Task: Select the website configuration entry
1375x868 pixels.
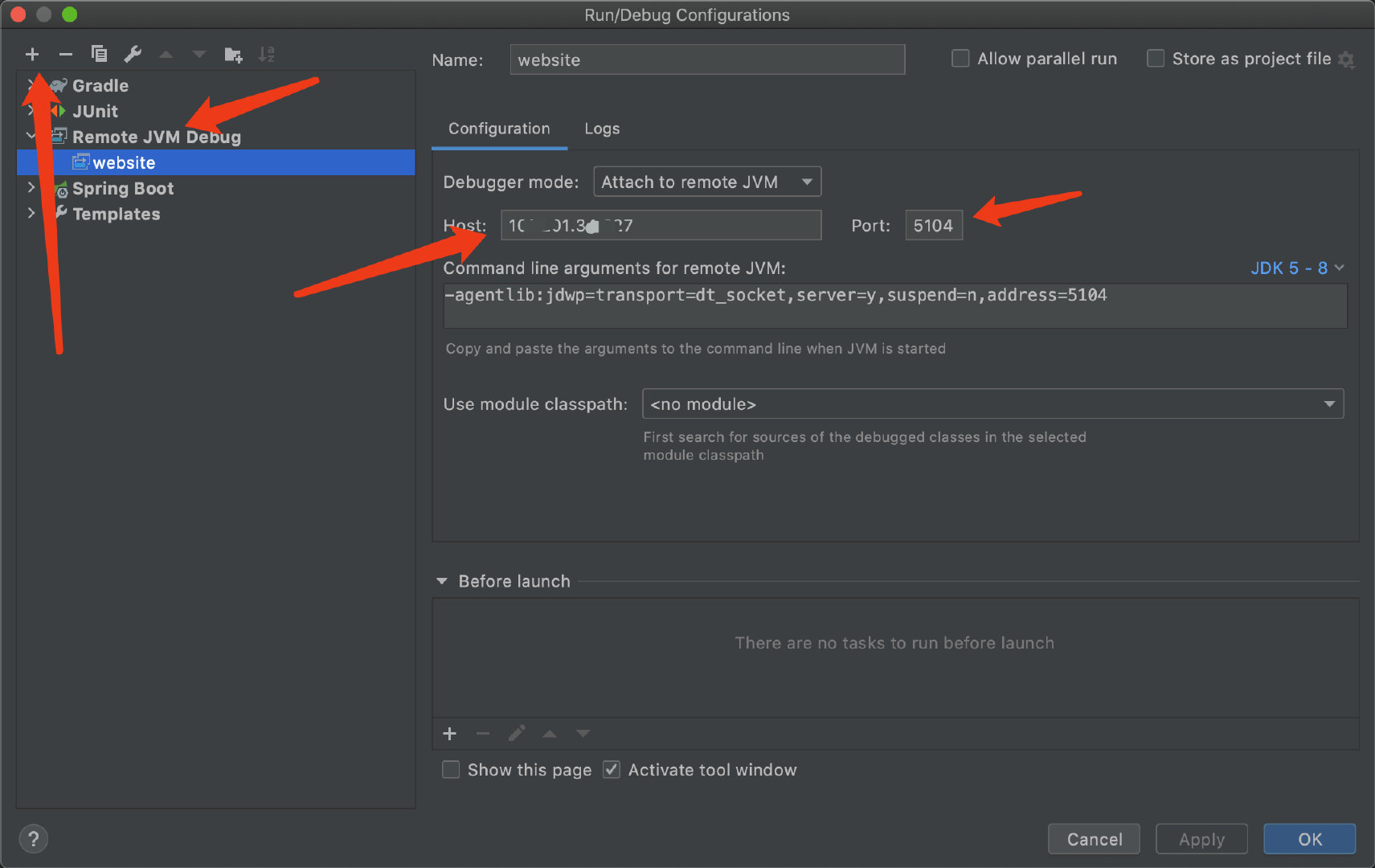Action: coord(215,162)
